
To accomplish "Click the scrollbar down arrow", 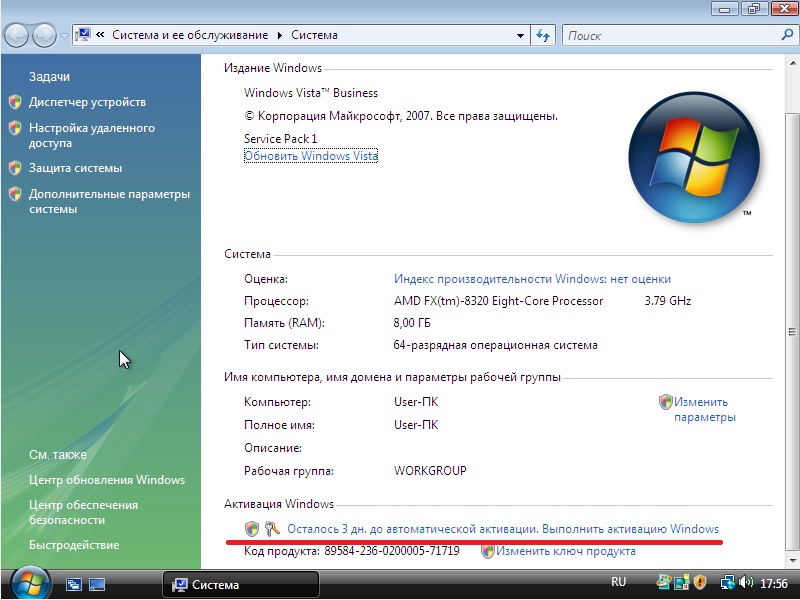I will pyautogui.click(x=792, y=560).
